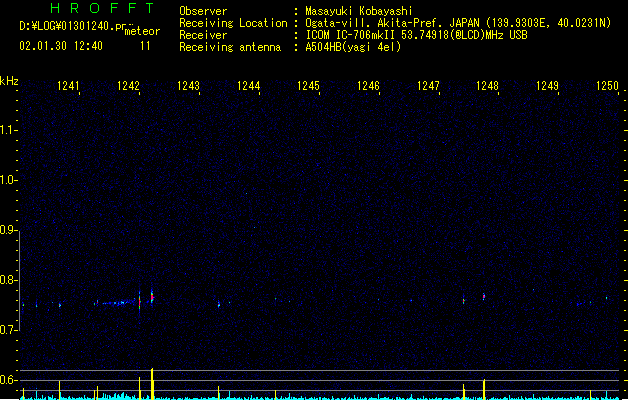Click the 1250 time axis label
This screenshot has width=629, height=400.
pos(607,86)
